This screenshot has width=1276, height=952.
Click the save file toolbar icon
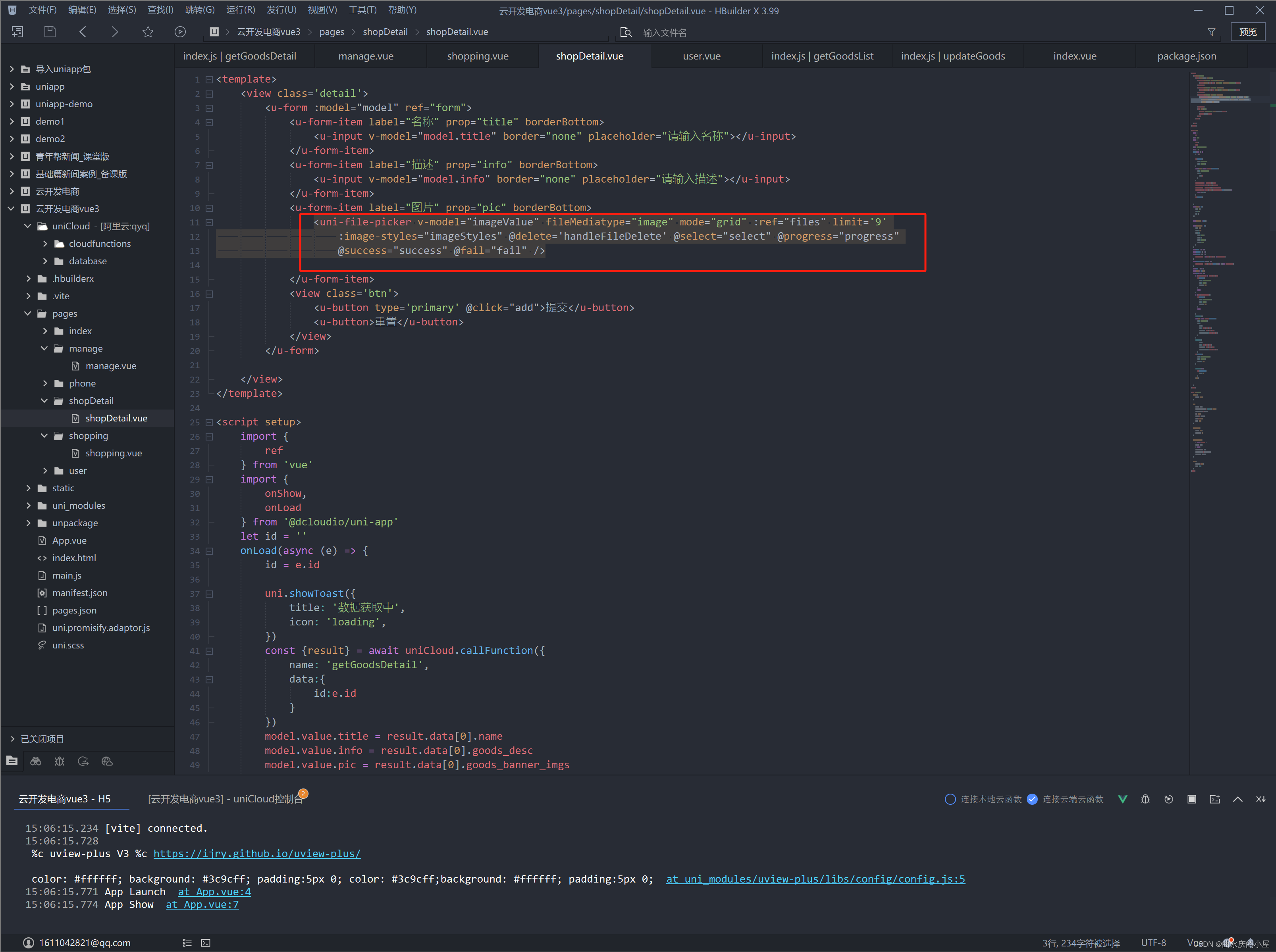pos(50,32)
